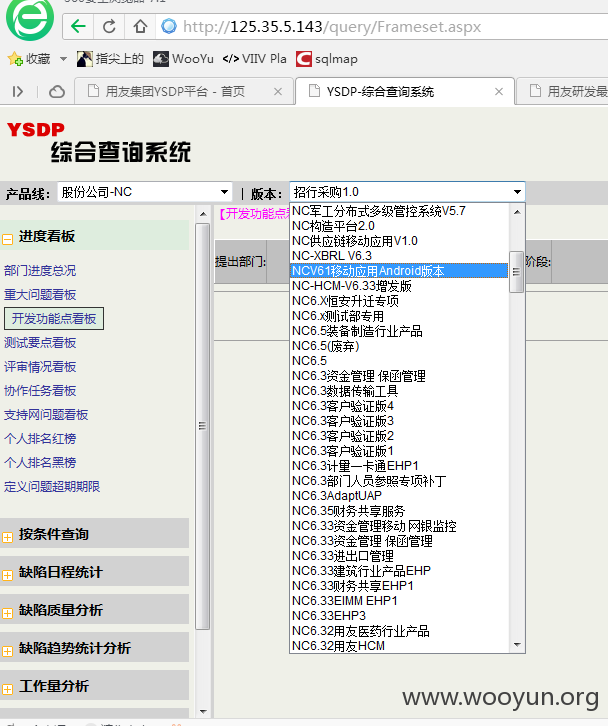Image resolution: width=608 pixels, height=726 pixels.
Task: Open the 收藏 favorites star icon
Action: click(x=15, y=59)
